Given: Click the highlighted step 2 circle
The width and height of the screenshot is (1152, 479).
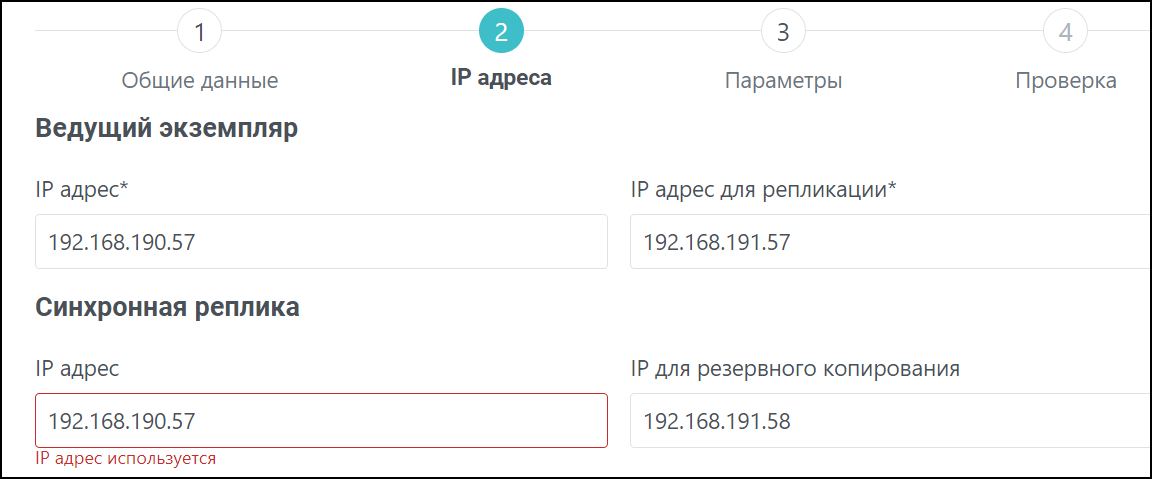Looking at the screenshot, I should pos(501,32).
